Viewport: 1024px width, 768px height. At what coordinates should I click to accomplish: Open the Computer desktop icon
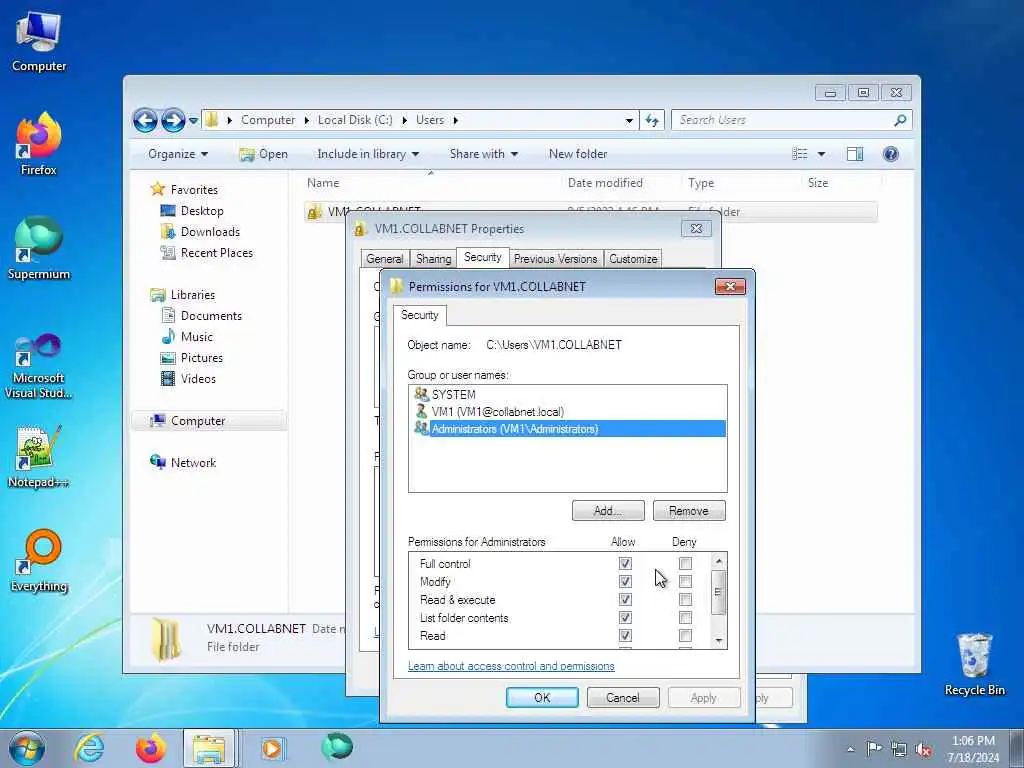(x=39, y=40)
